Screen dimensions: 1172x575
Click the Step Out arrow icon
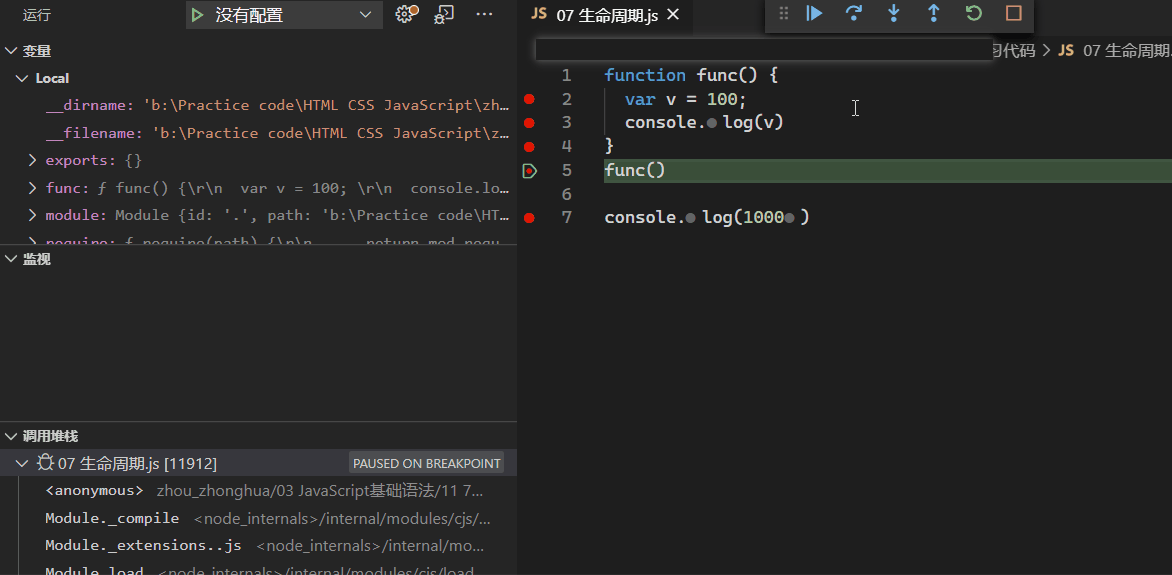[934, 14]
